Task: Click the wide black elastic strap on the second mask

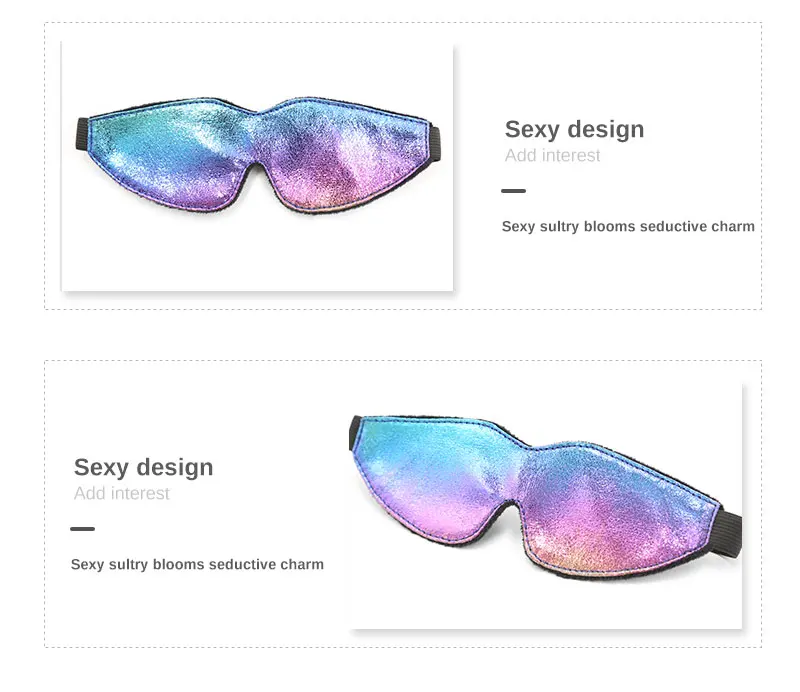Action: [x=731, y=534]
